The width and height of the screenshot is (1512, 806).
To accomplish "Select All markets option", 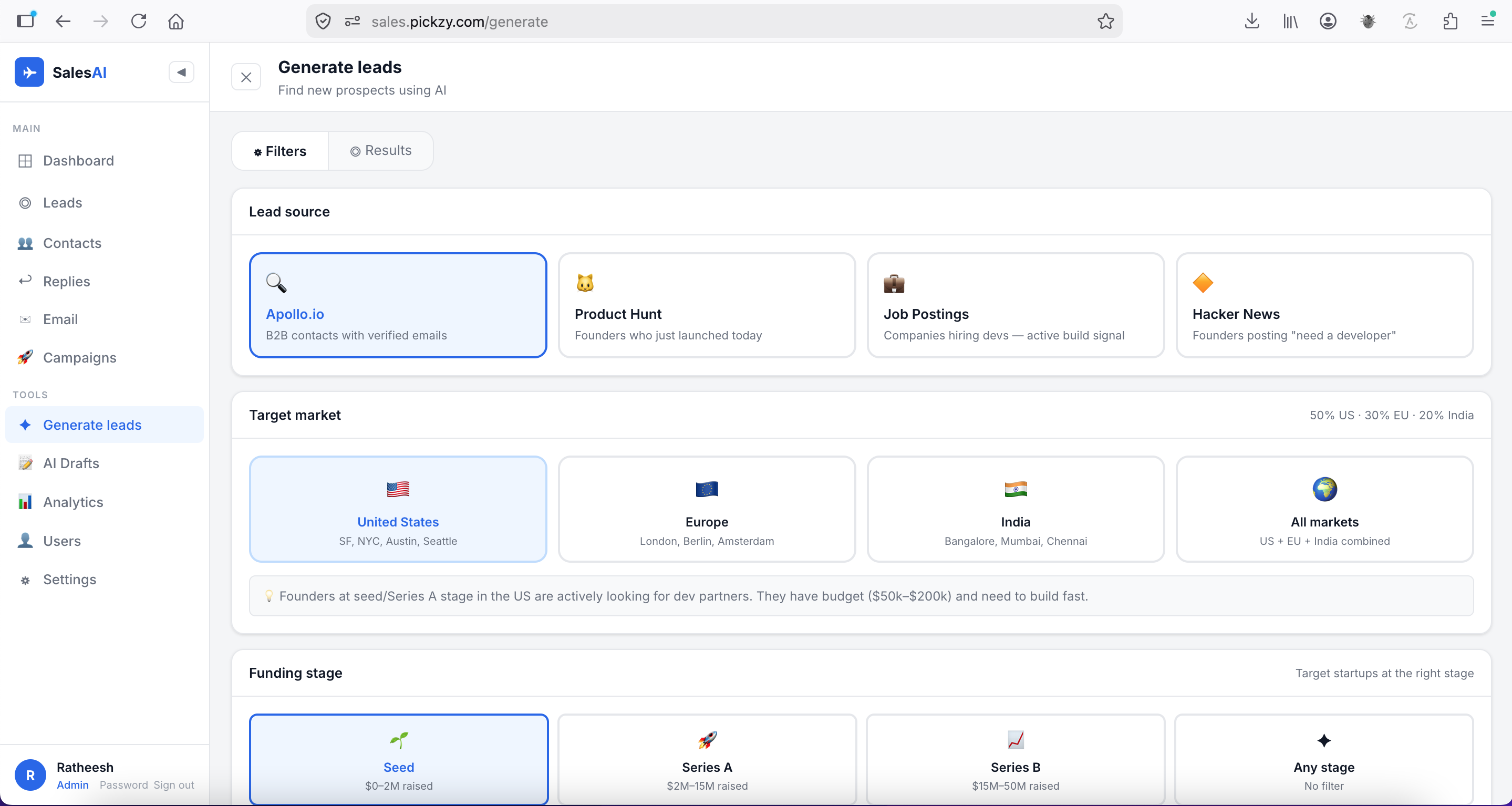I will coord(1325,509).
